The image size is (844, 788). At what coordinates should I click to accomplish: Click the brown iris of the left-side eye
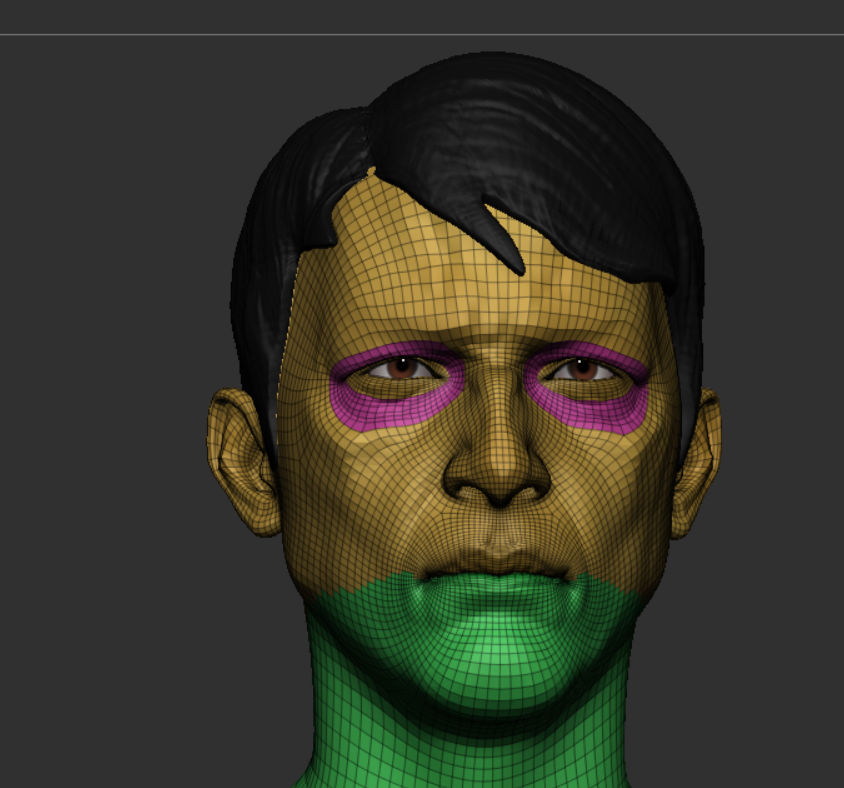403,368
